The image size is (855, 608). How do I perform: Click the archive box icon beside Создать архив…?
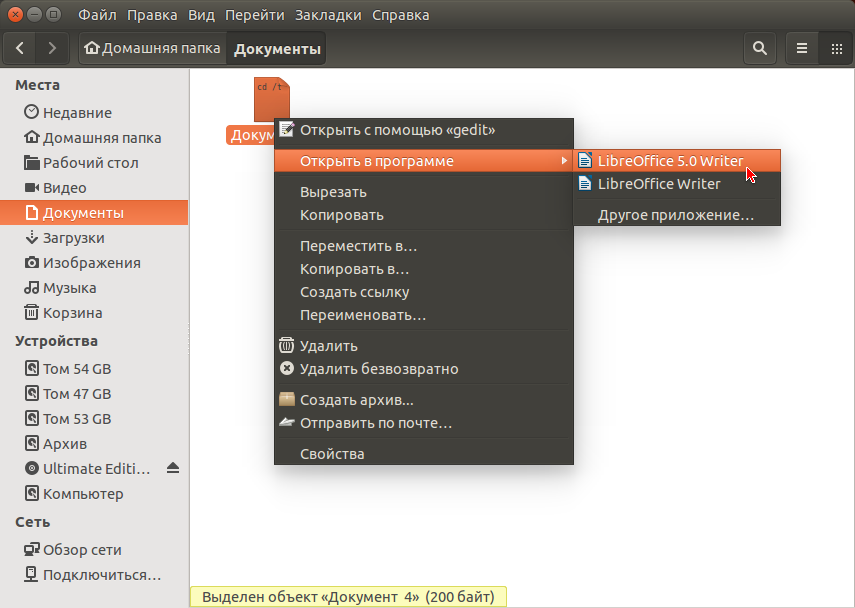point(287,399)
